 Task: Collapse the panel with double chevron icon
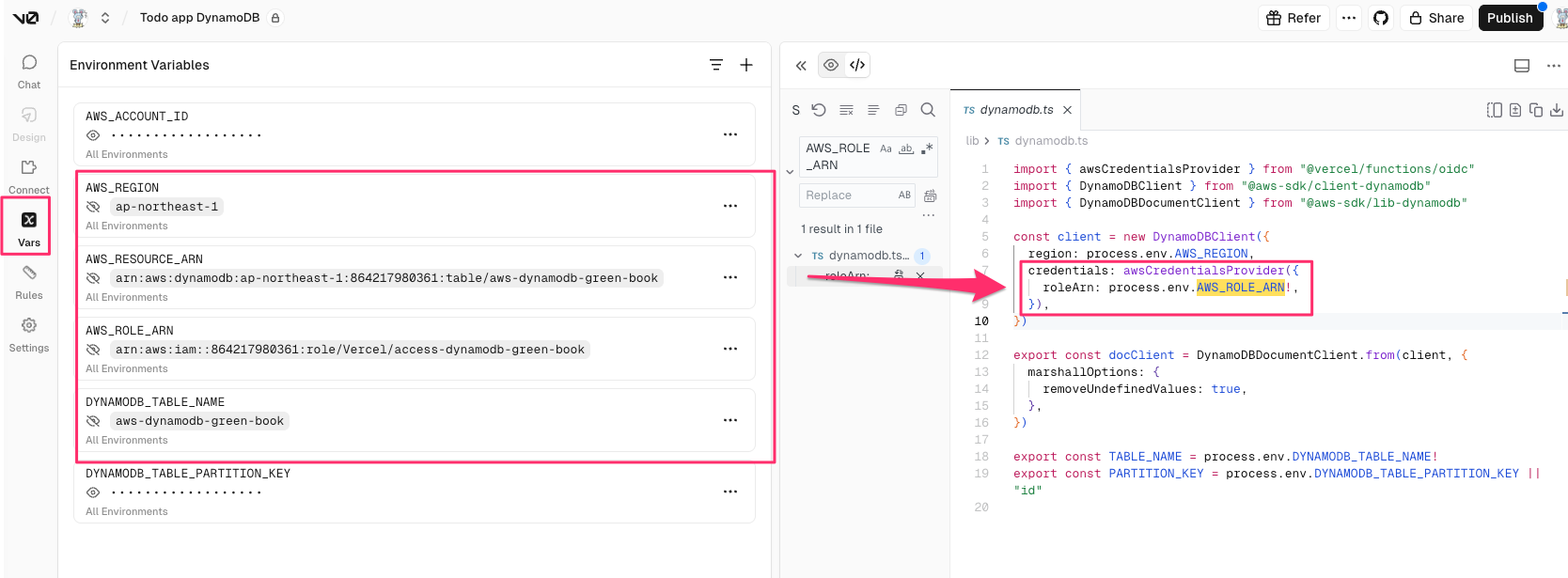click(801, 66)
